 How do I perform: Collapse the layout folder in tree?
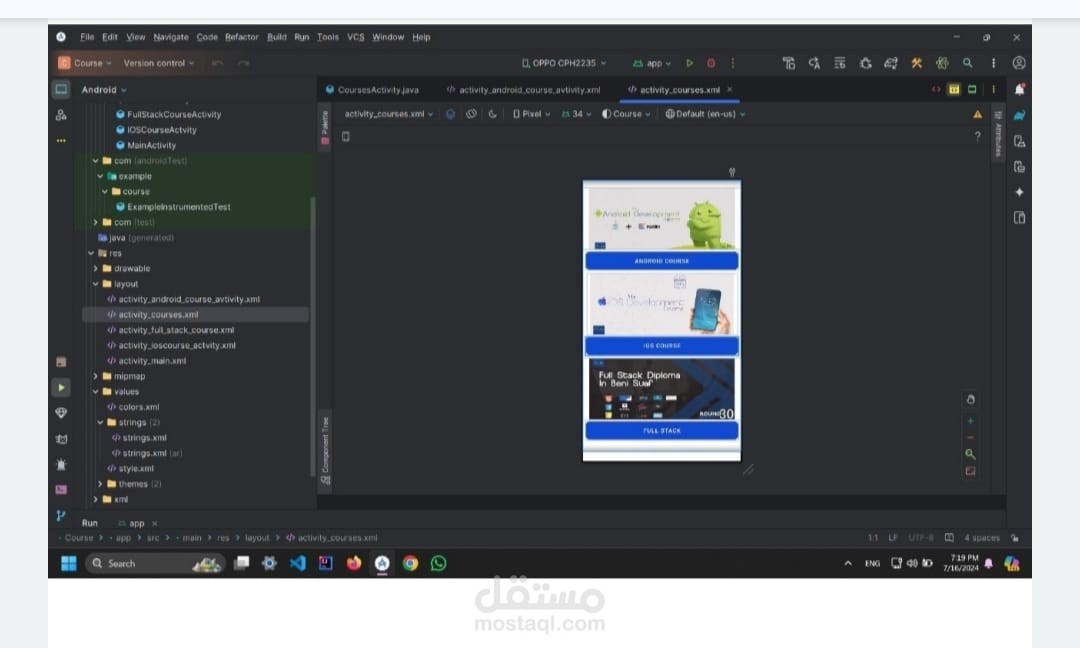[x=96, y=284]
